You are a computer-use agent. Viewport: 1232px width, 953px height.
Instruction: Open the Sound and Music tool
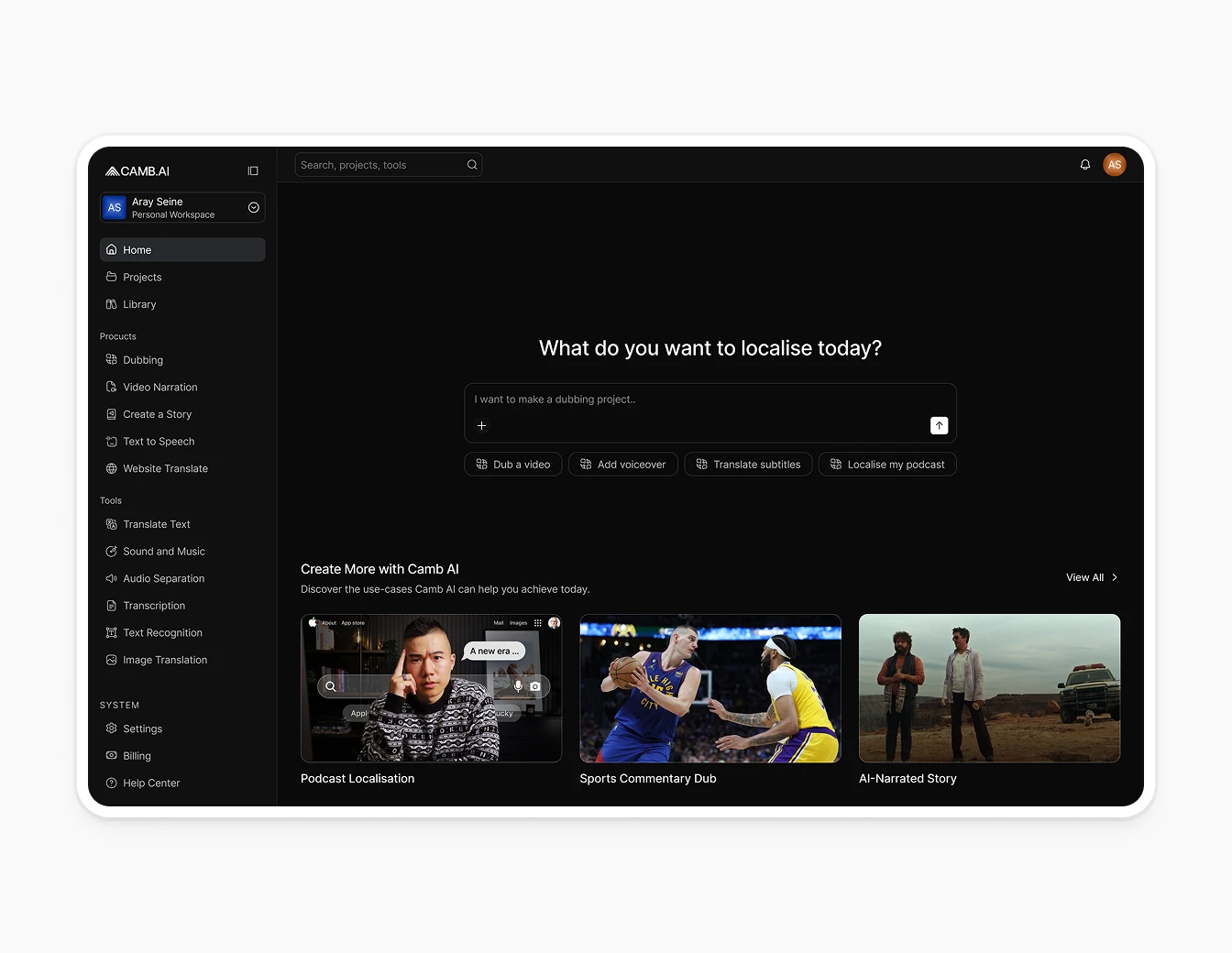(163, 551)
